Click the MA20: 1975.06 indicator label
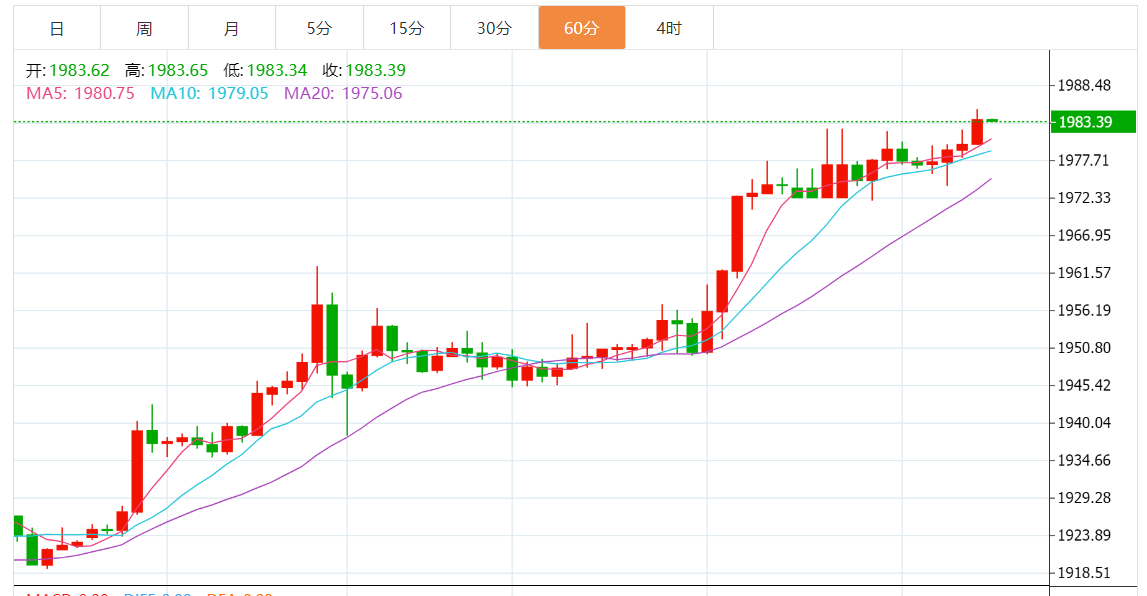 pos(343,94)
